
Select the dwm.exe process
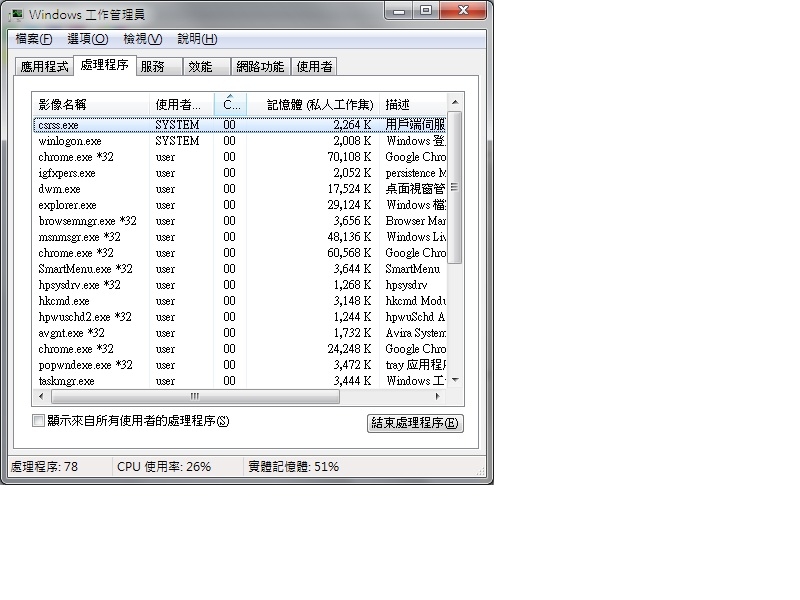[239, 189]
